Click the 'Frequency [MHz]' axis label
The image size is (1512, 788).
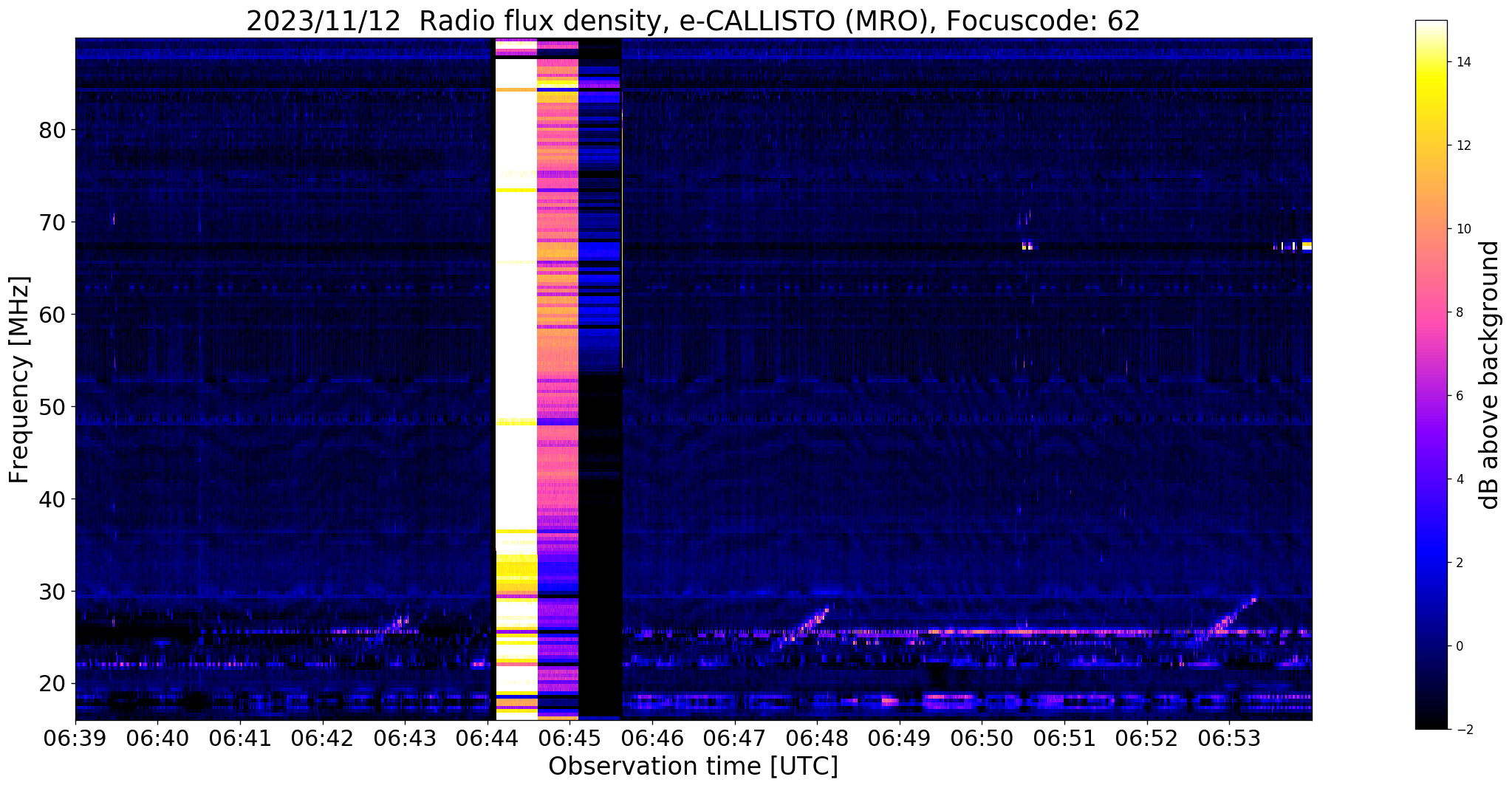[x=20, y=380]
